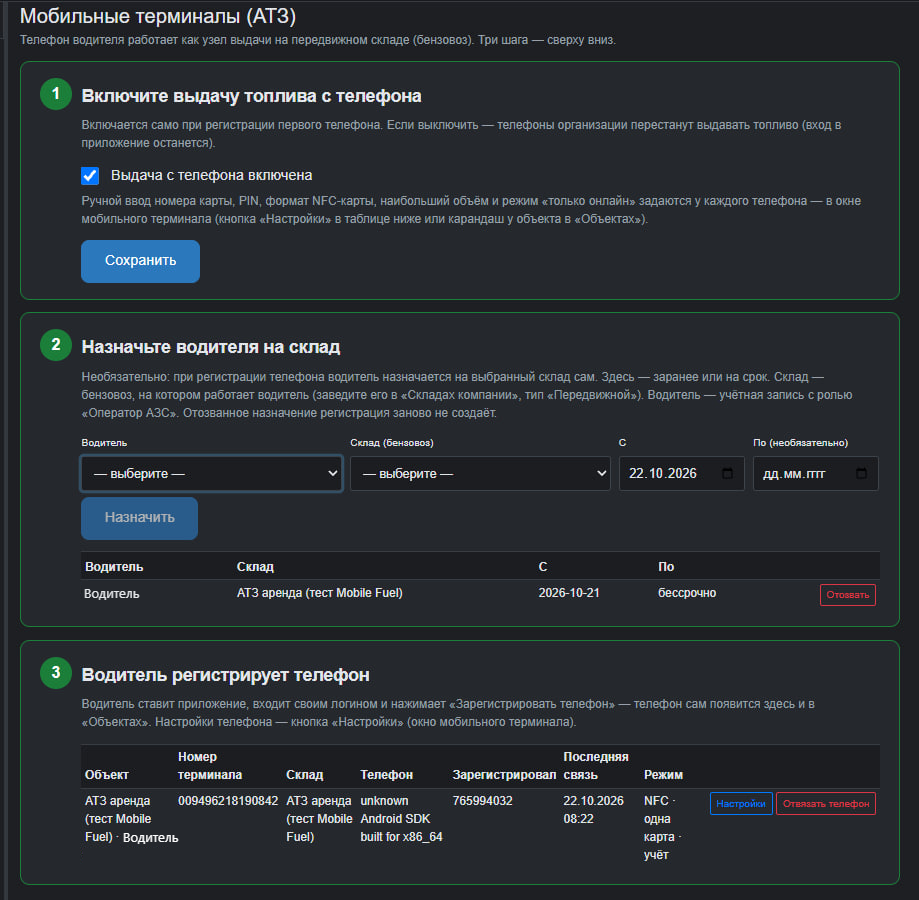The height and width of the screenshot is (900, 919).
Task: Focus the По date field with дд.мм.гггг
Action: point(815,473)
